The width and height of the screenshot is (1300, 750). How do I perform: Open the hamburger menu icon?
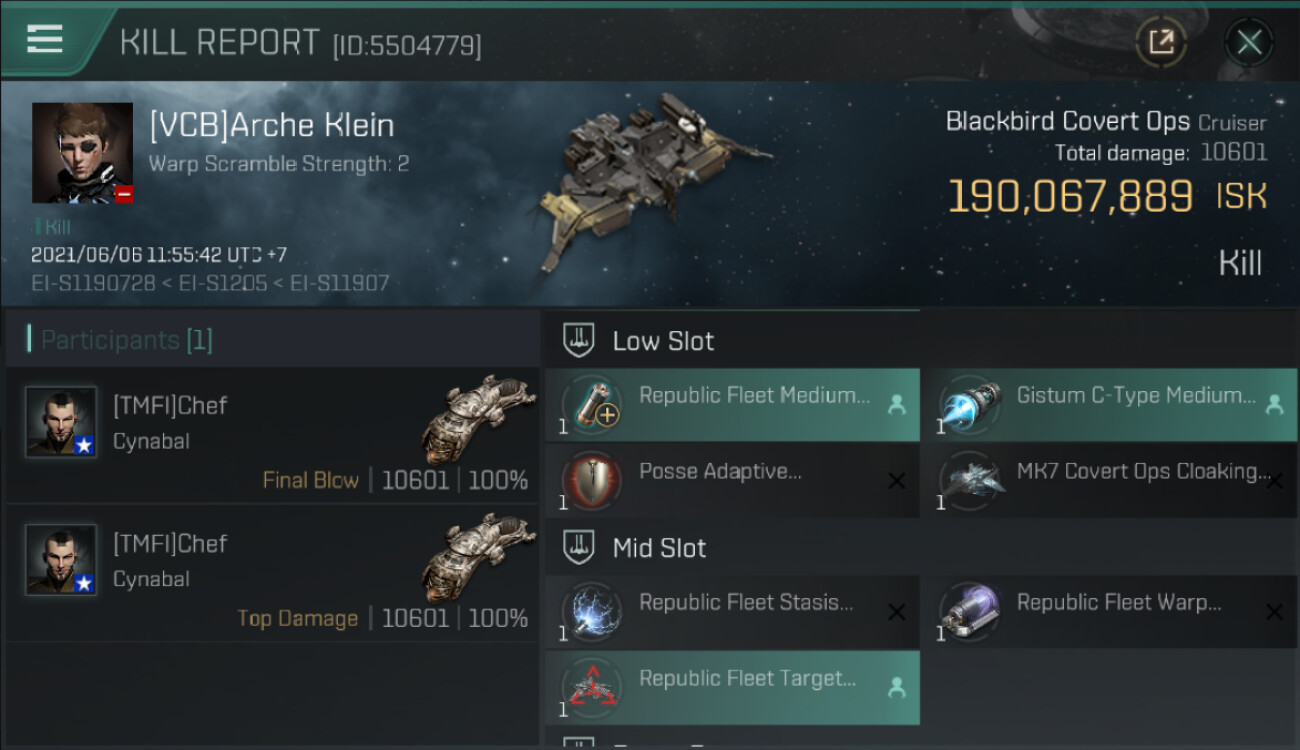(45, 39)
